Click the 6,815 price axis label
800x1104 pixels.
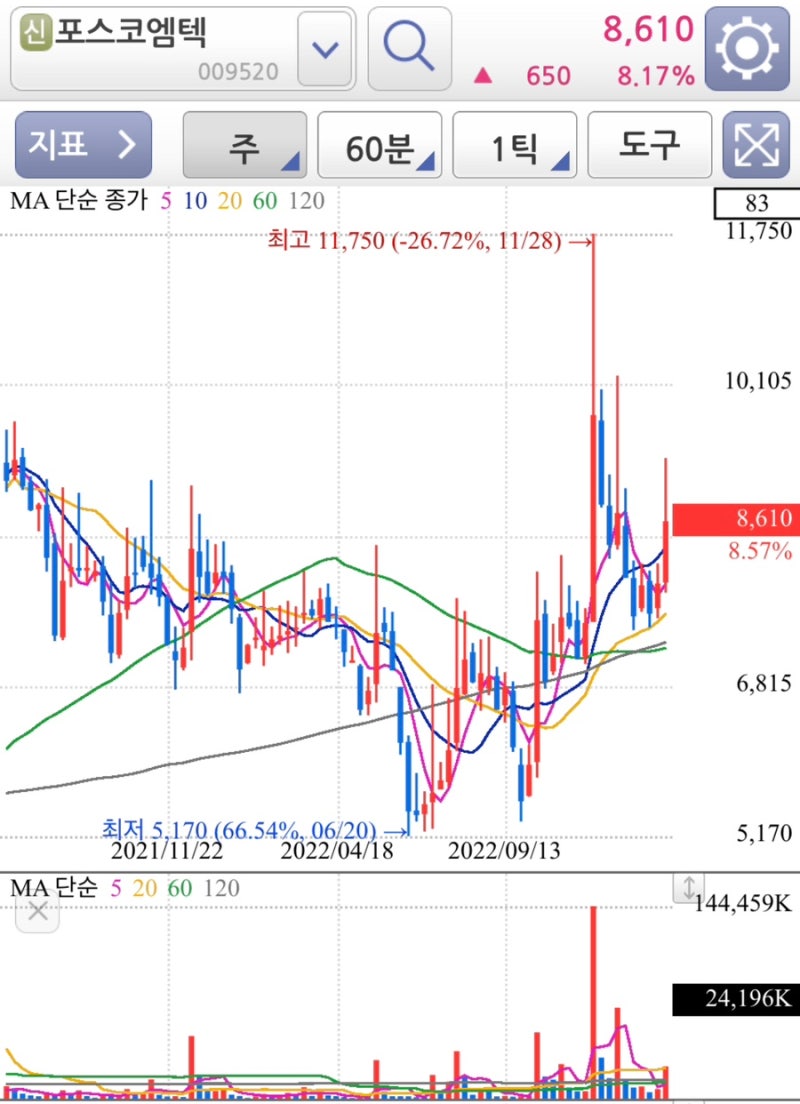pos(764,683)
